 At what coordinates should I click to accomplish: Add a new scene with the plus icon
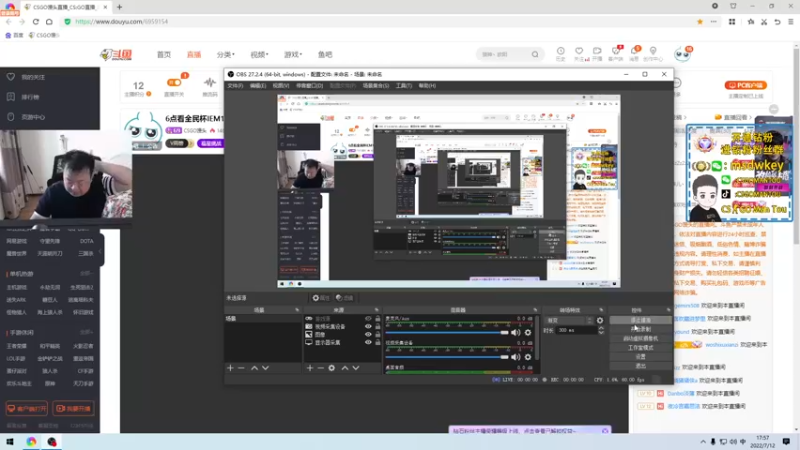[230, 368]
